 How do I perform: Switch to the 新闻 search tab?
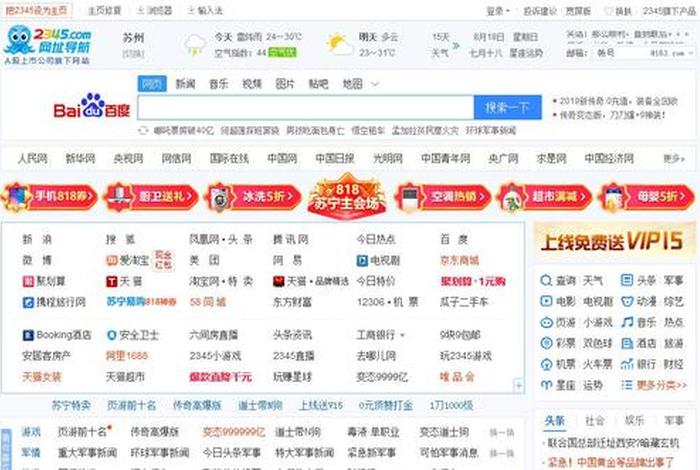185,83
